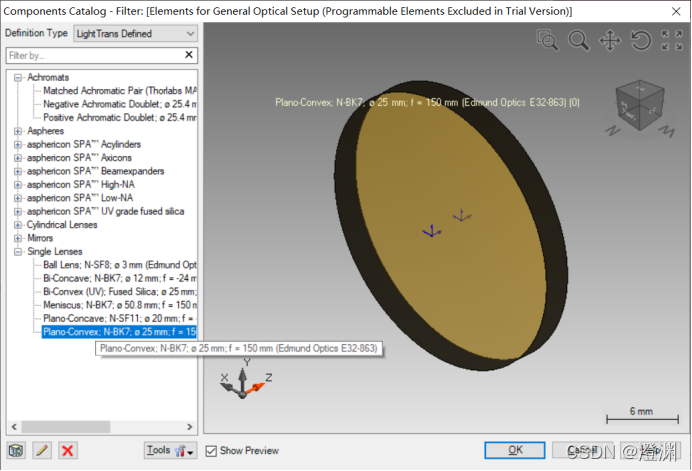Expand the Aspheres tree node

tap(18, 131)
